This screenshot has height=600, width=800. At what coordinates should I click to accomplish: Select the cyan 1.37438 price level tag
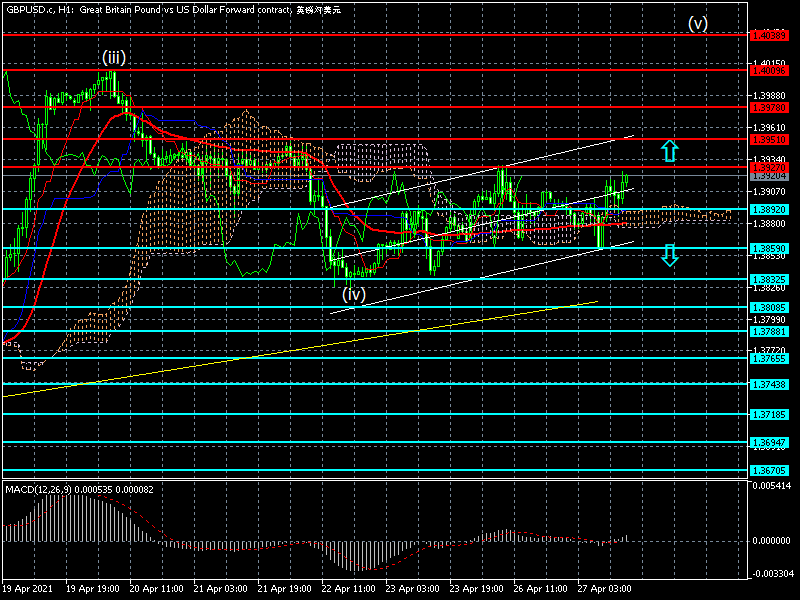pos(769,384)
